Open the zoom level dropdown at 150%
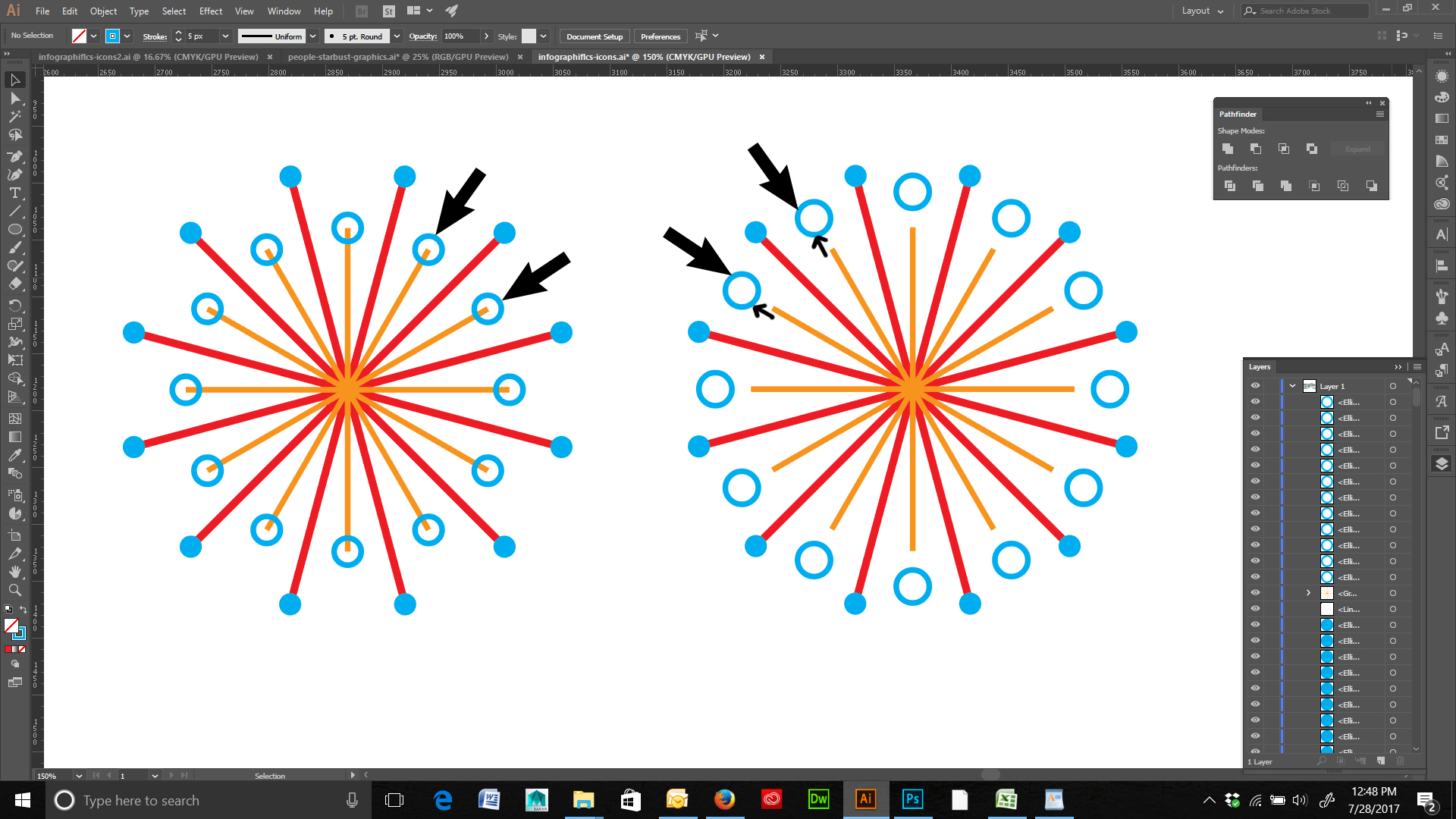The height and width of the screenshot is (819, 1456). [79, 776]
